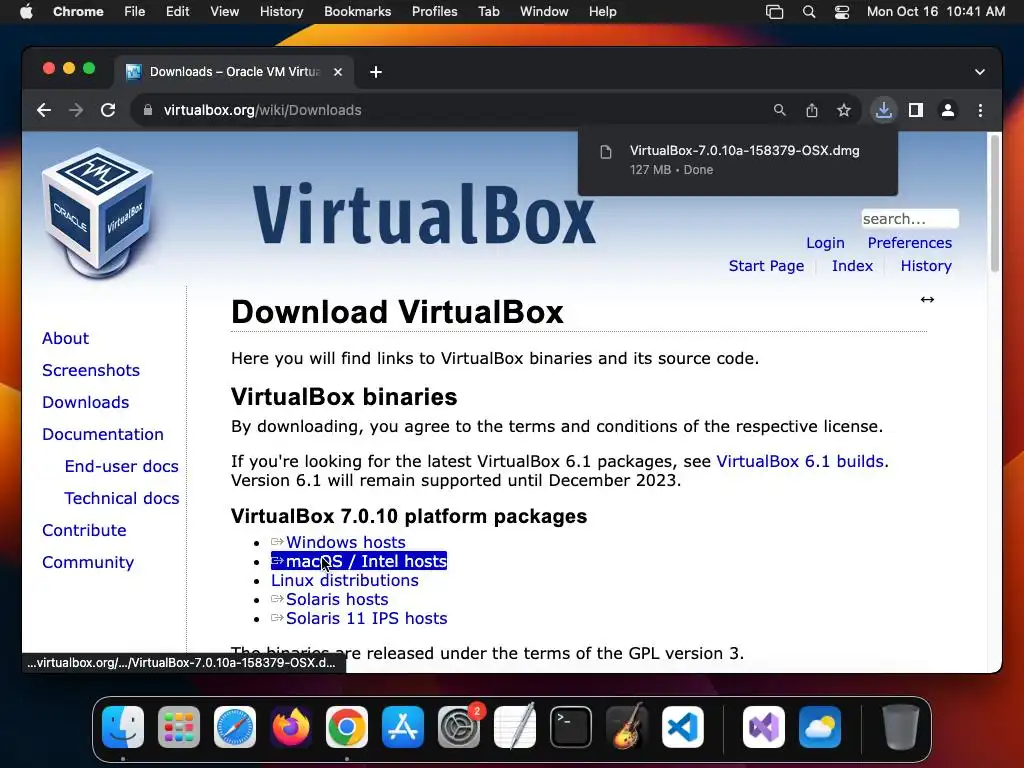
Task: Launch Safari from the Dock
Action: pos(235,727)
